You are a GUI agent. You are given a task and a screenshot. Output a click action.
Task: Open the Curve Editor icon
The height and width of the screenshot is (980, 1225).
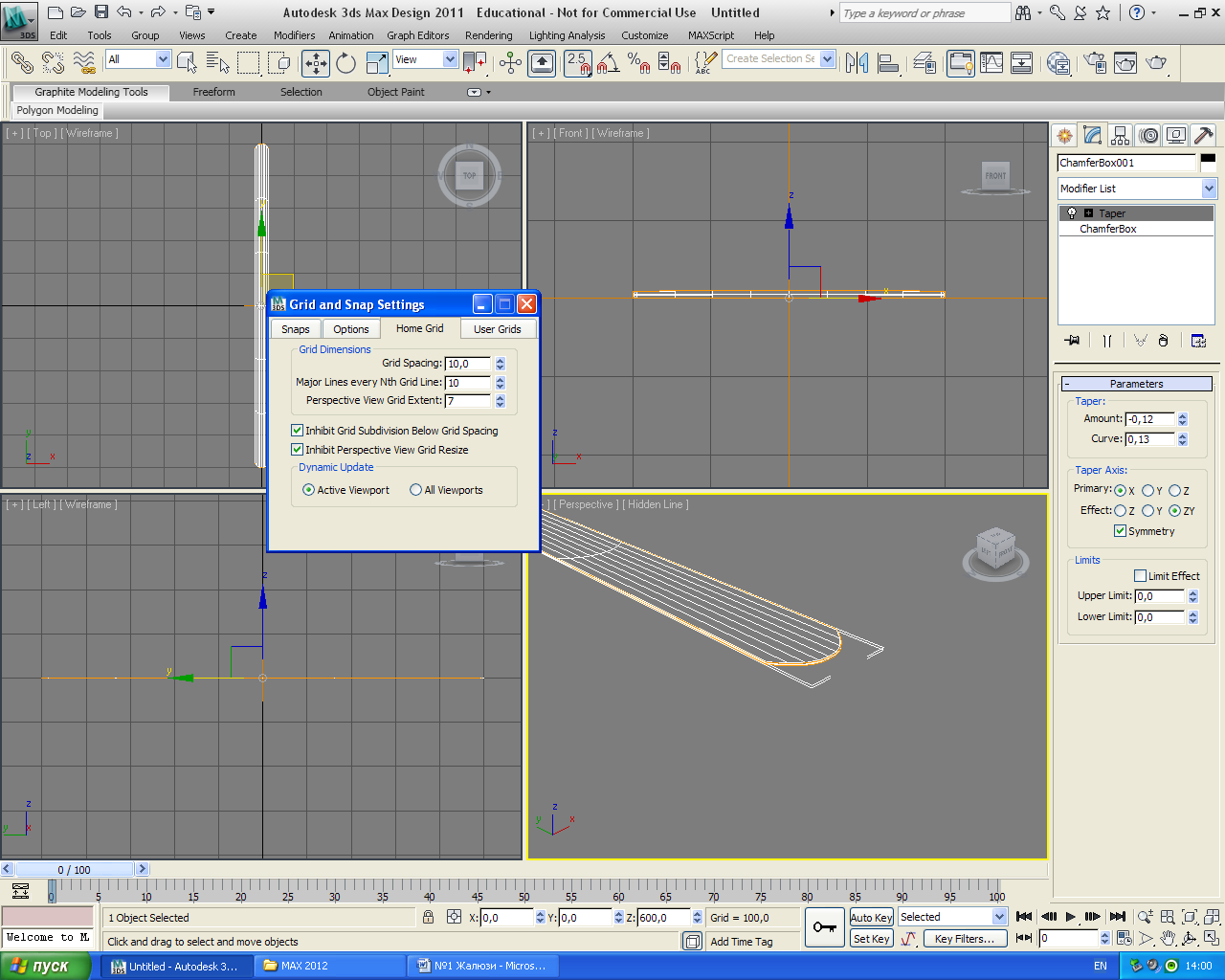(991, 63)
